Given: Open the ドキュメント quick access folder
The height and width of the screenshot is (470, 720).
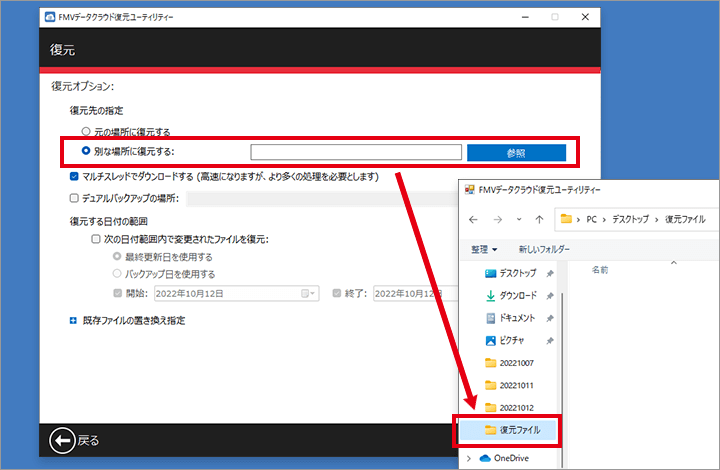Looking at the screenshot, I should point(517,317).
